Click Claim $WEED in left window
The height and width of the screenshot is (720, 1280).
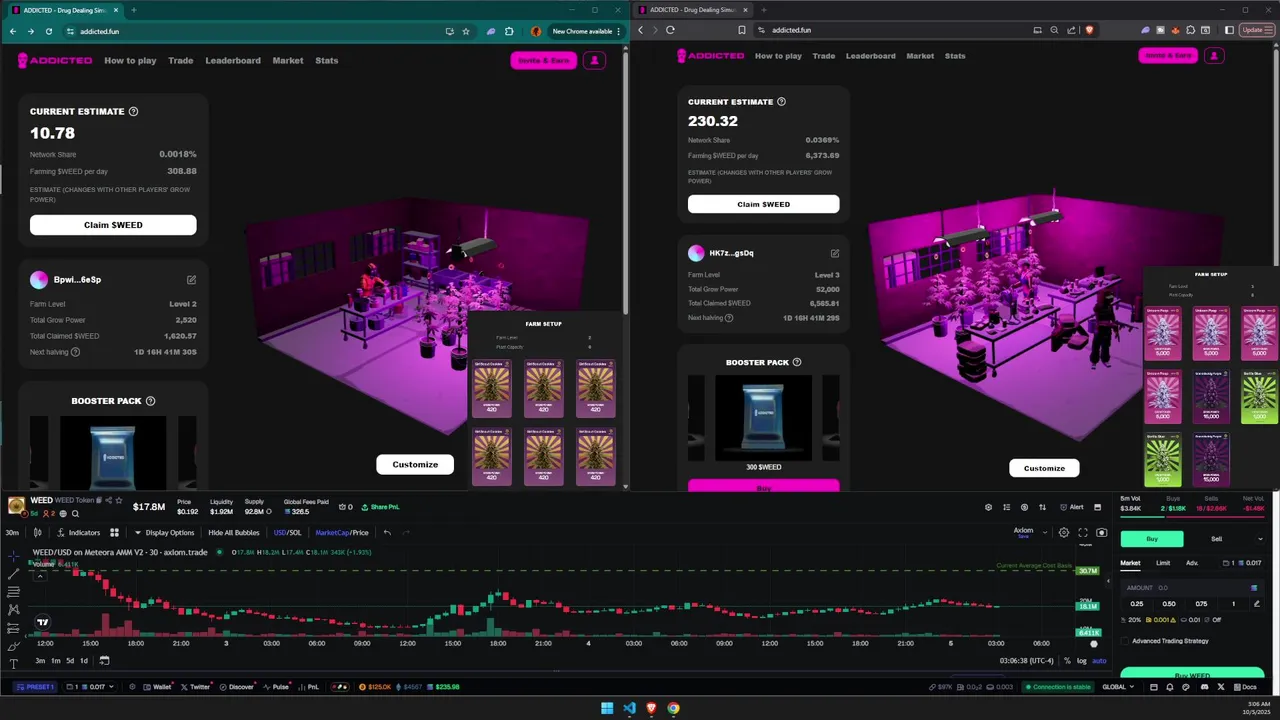pos(113,225)
